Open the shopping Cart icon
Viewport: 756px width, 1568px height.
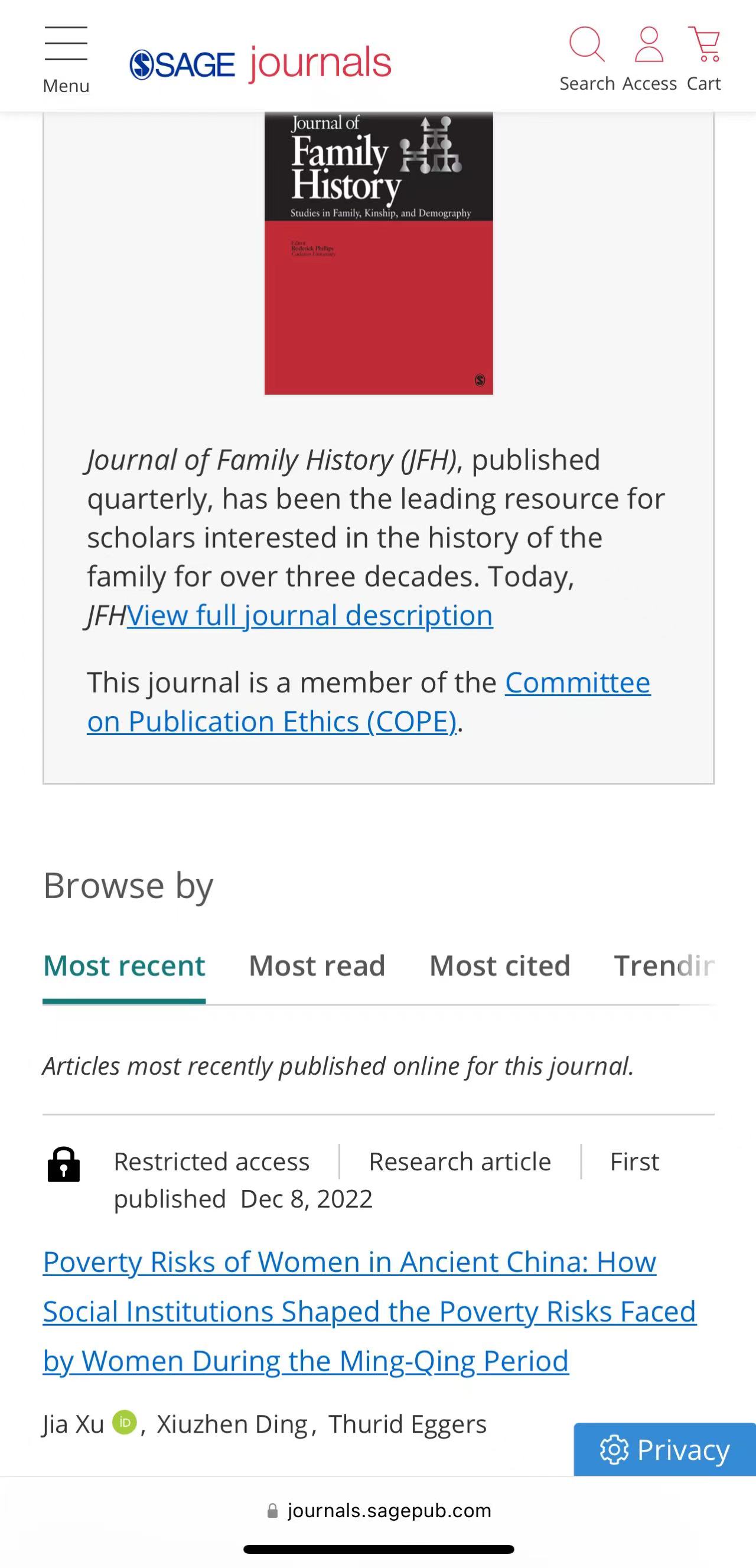click(x=704, y=44)
